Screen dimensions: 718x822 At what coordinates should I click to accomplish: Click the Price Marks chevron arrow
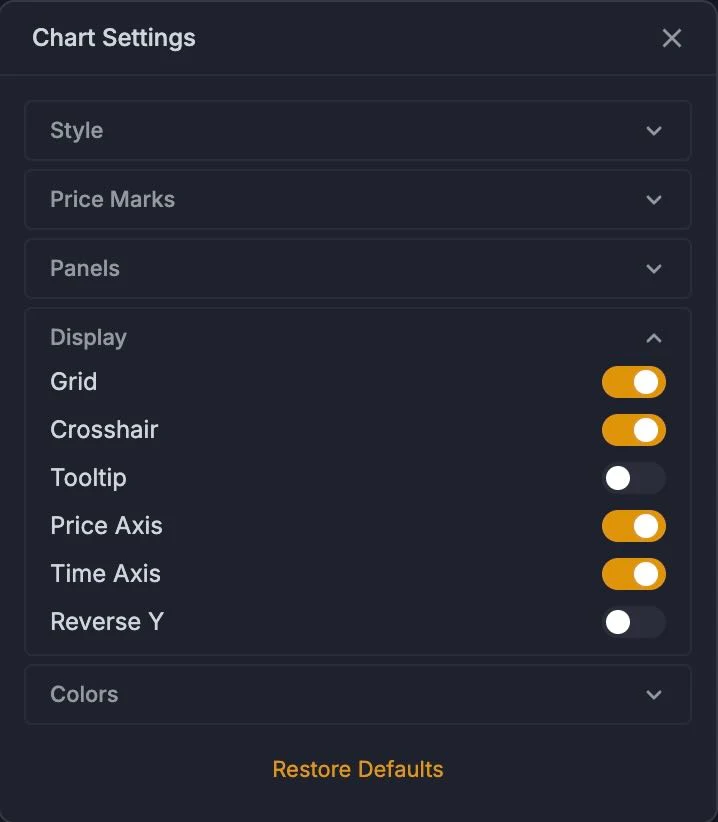[654, 200]
